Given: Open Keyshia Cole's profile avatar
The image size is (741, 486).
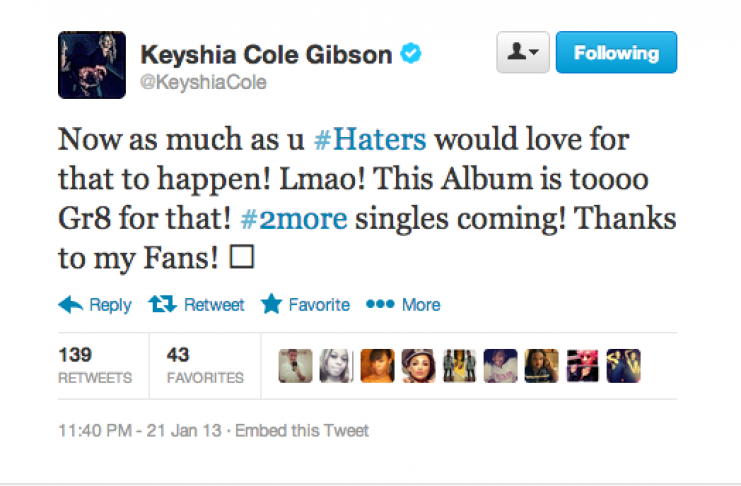Looking at the screenshot, I should [92, 65].
